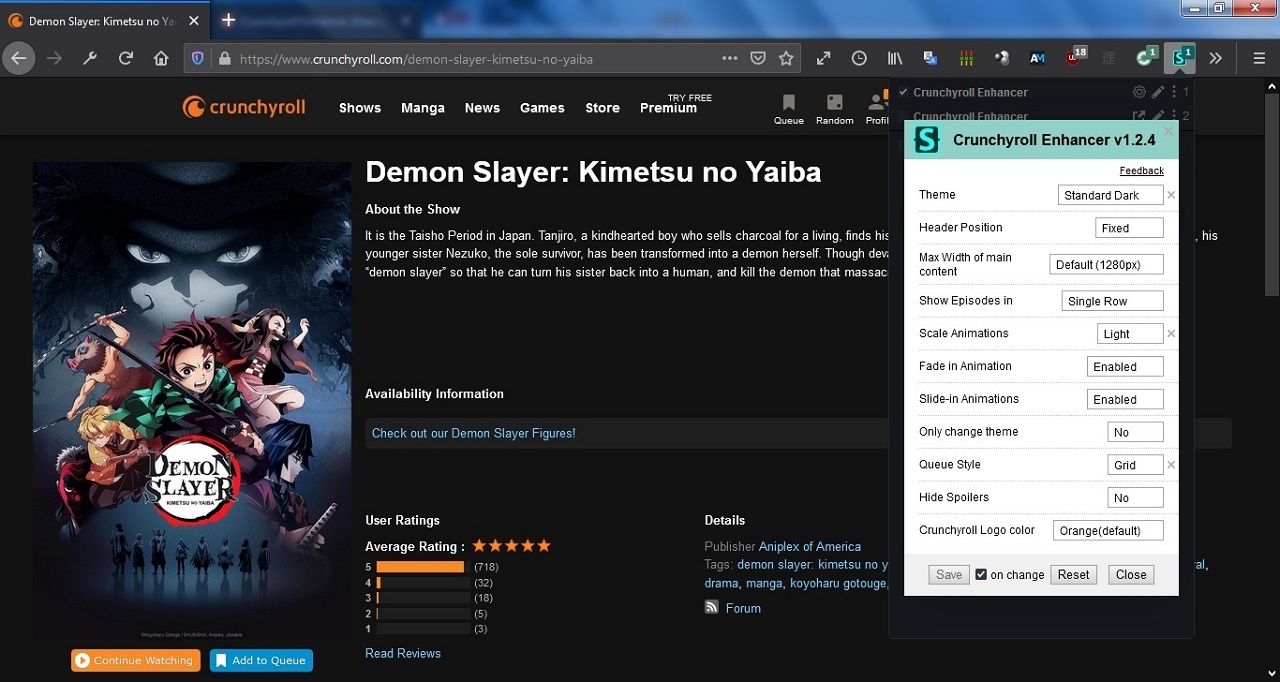Open the Store menu
The image size is (1280, 682).
coord(602,108)
